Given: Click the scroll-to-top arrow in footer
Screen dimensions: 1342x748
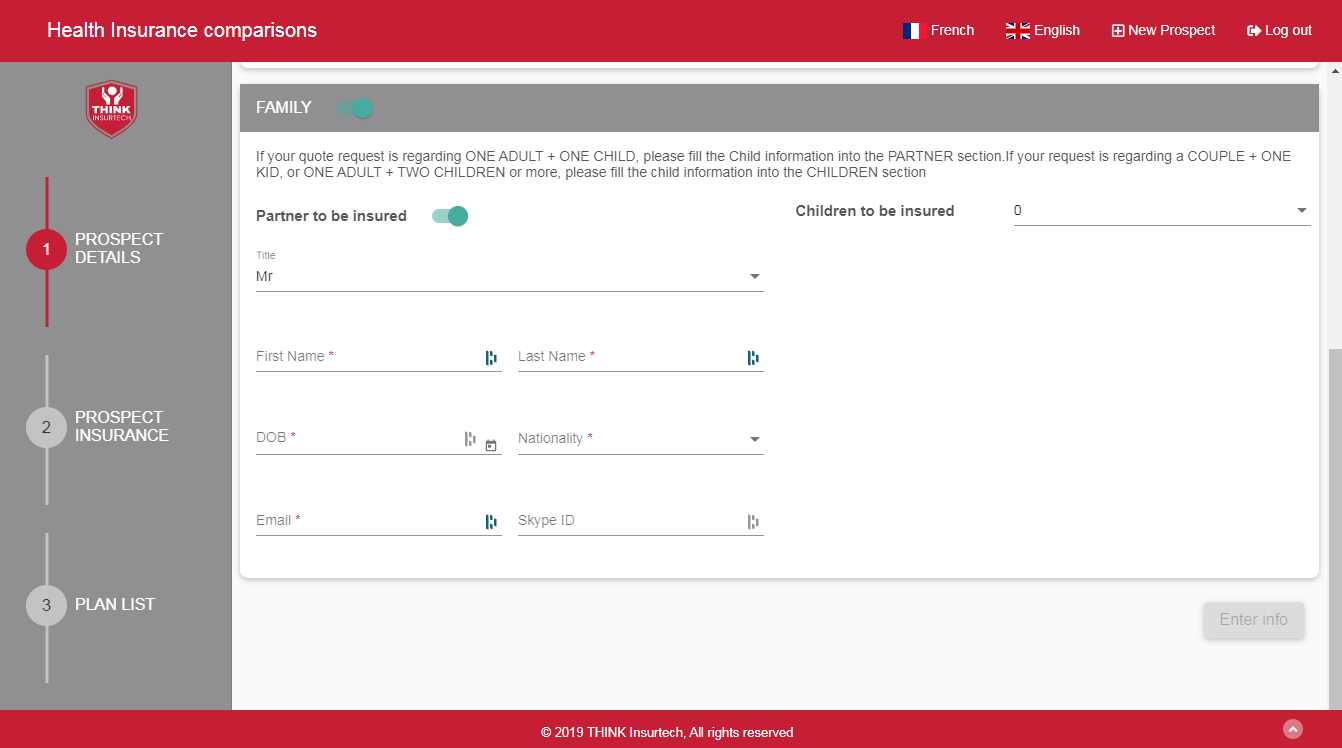Looking at the screenshot, I should 1293,729.
